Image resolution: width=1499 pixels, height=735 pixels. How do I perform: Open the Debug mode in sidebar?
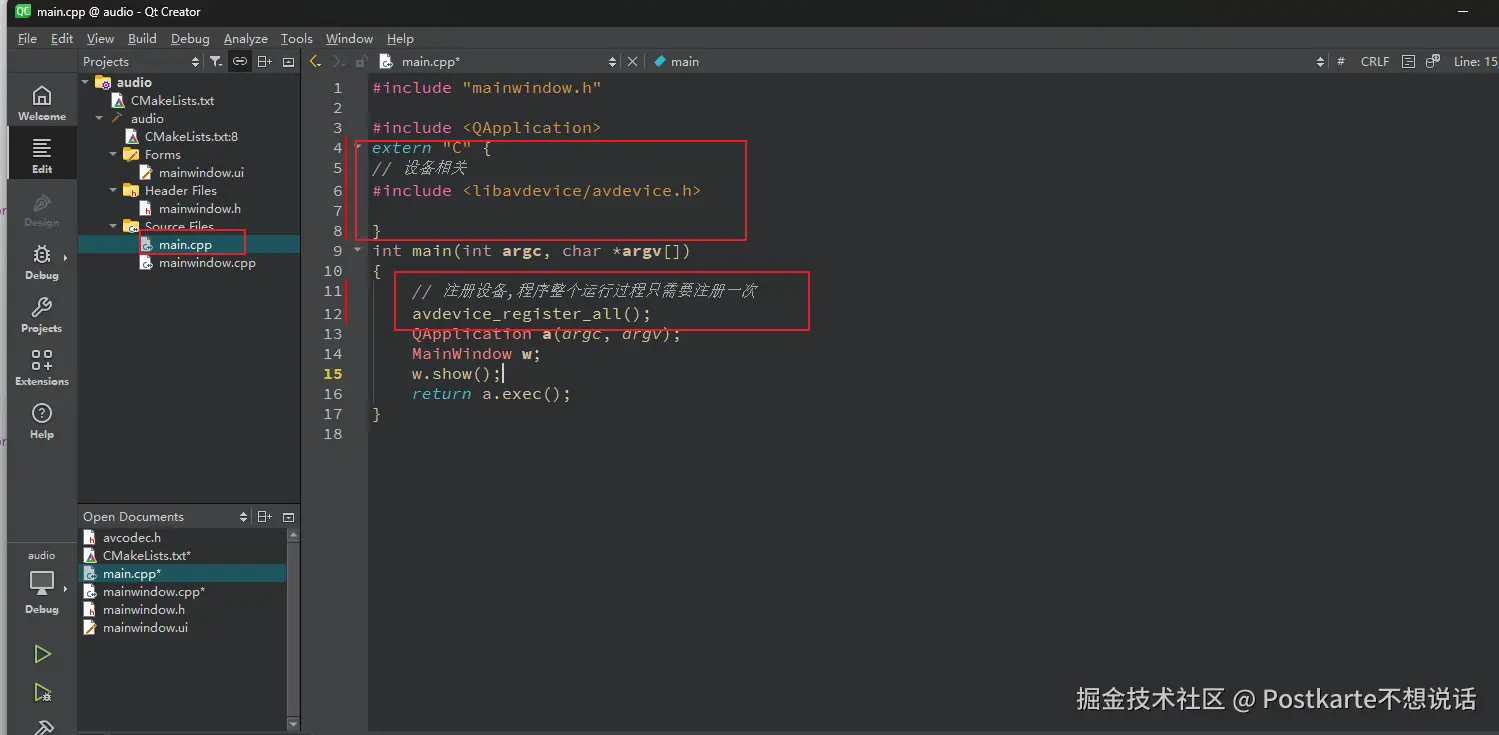42,262
